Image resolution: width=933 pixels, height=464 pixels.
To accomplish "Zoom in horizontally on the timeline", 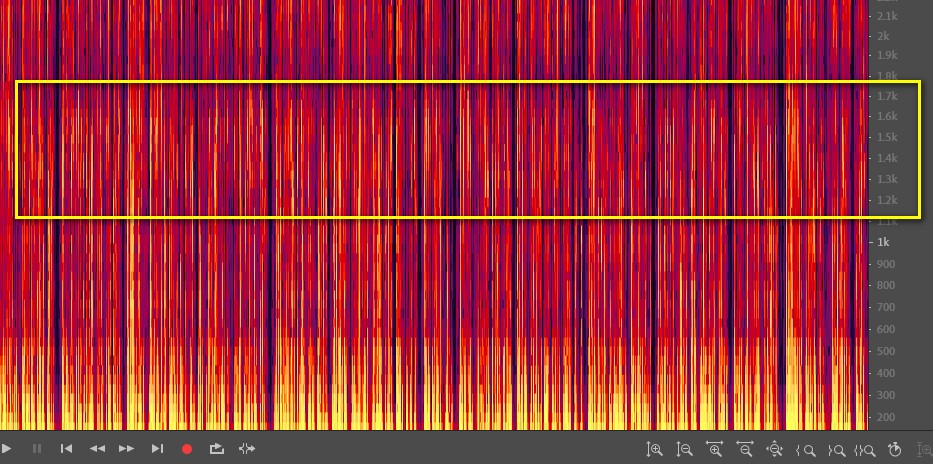I will click(715, 450).
